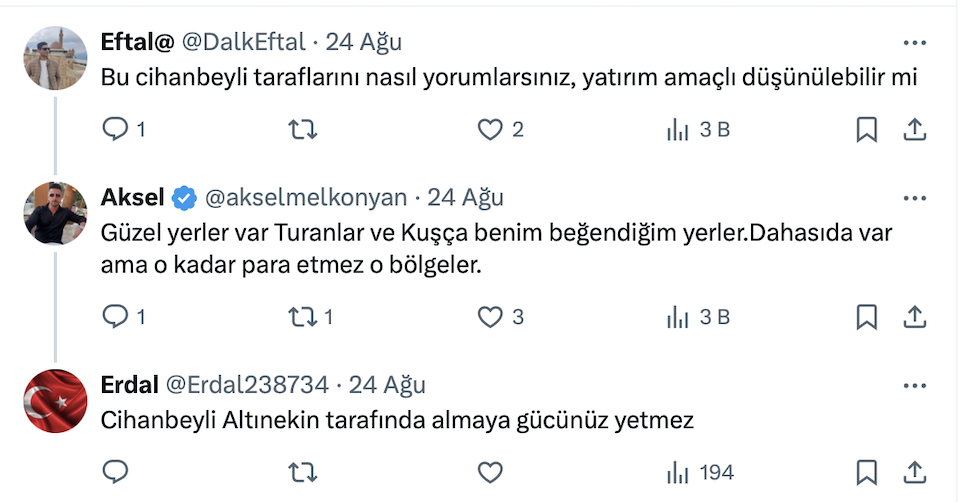Open more options for Erdal's tweet
The width and height of the screenshot is (970, 502).
914,385
